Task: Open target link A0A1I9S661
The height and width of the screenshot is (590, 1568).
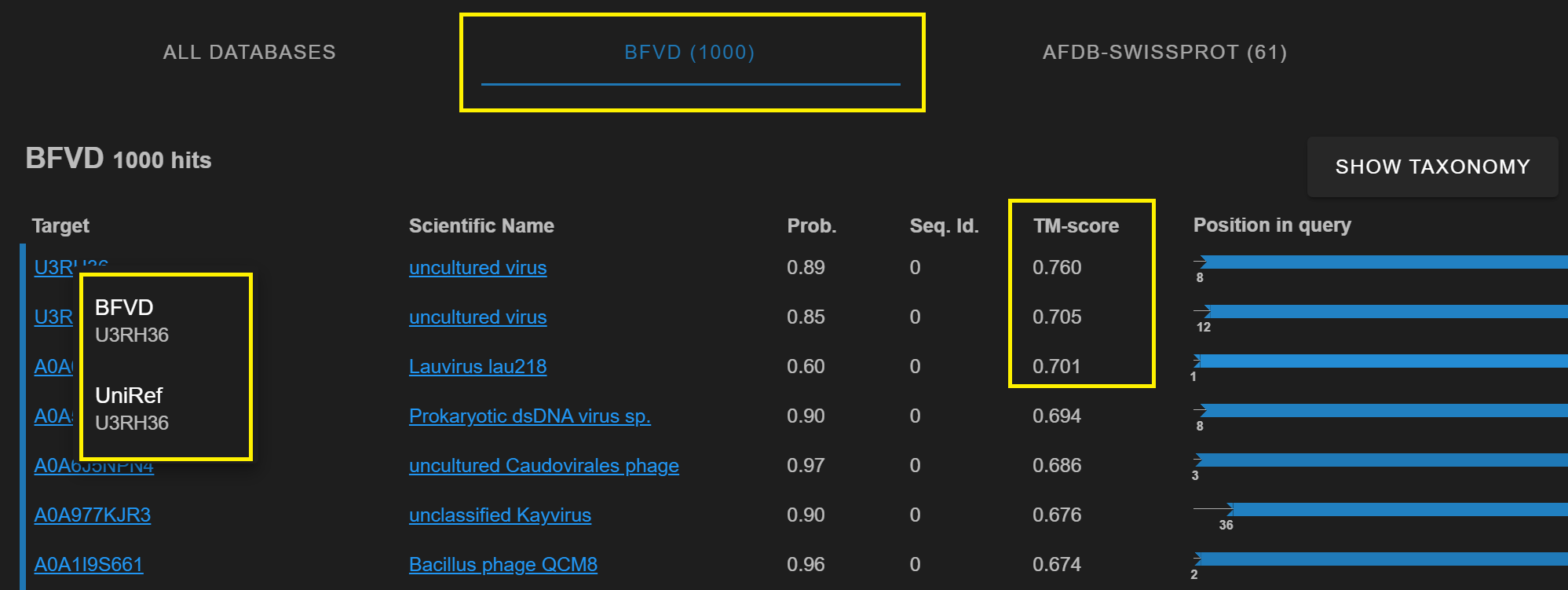Action: 88,565
